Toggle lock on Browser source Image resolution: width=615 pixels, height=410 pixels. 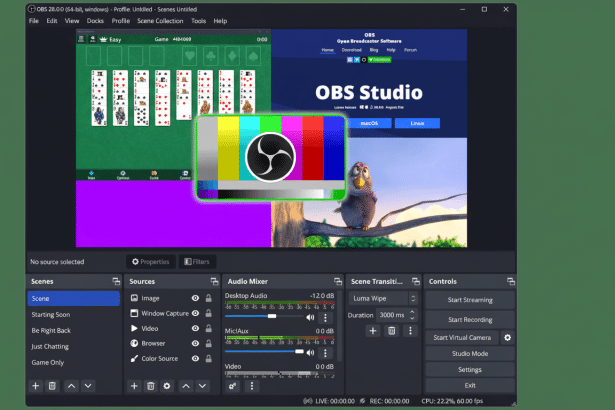pos(209,343)
